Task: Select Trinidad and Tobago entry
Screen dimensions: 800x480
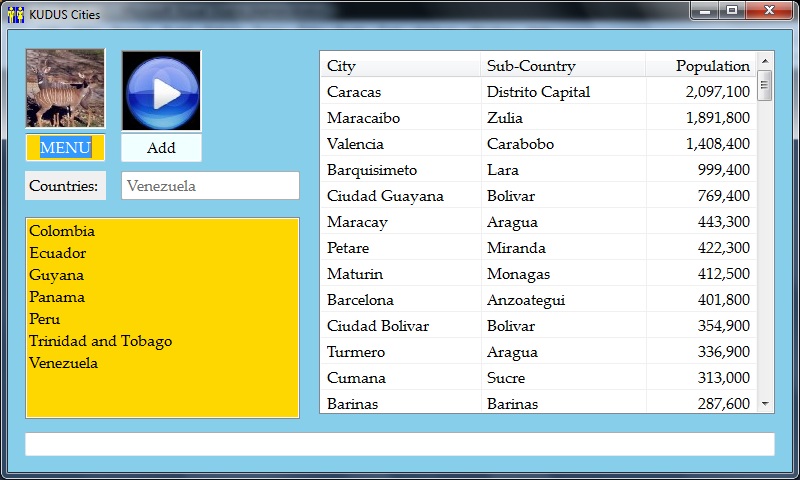Action: (100, 341)
